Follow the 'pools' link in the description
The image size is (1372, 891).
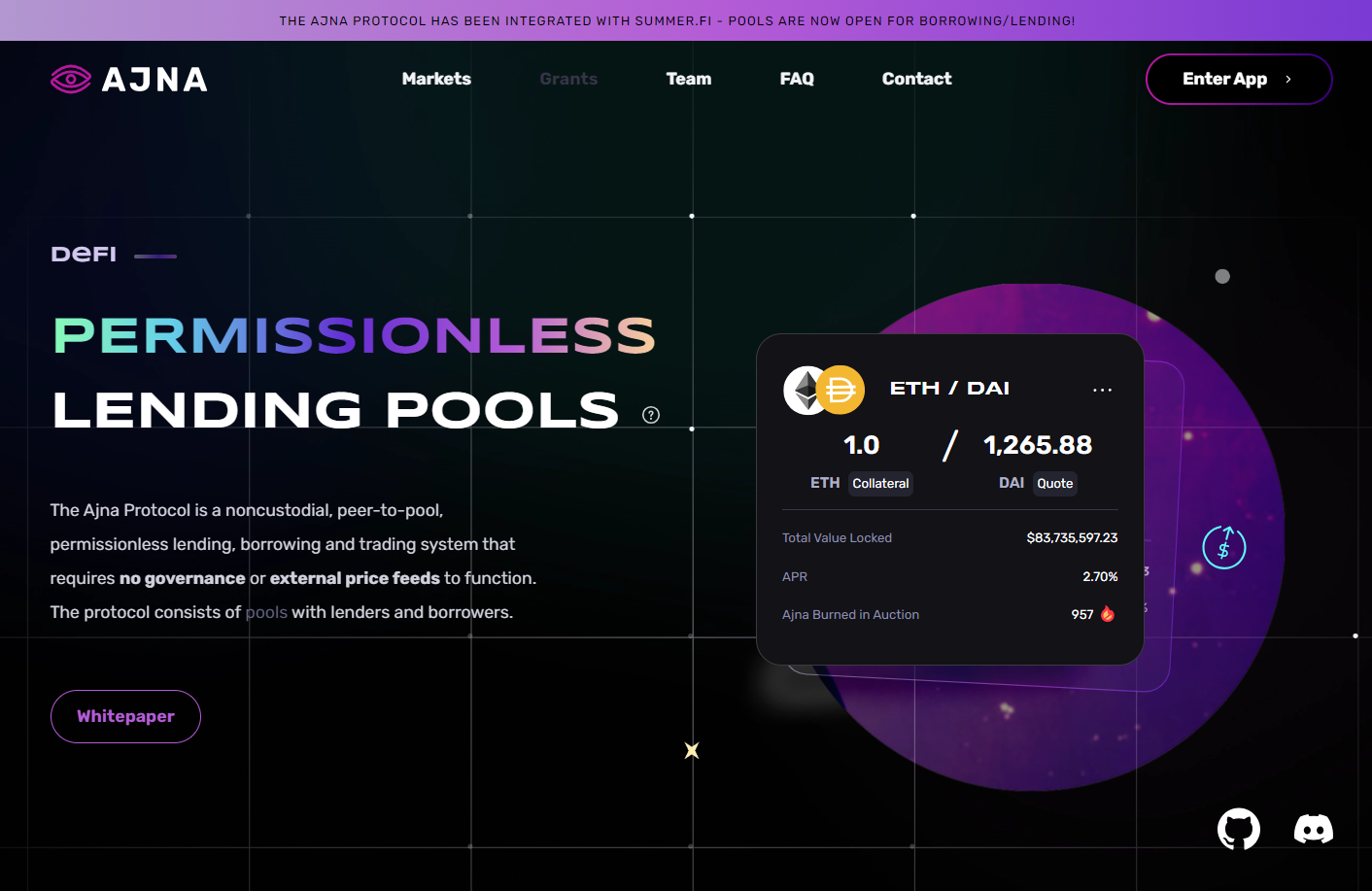(266, 612)
